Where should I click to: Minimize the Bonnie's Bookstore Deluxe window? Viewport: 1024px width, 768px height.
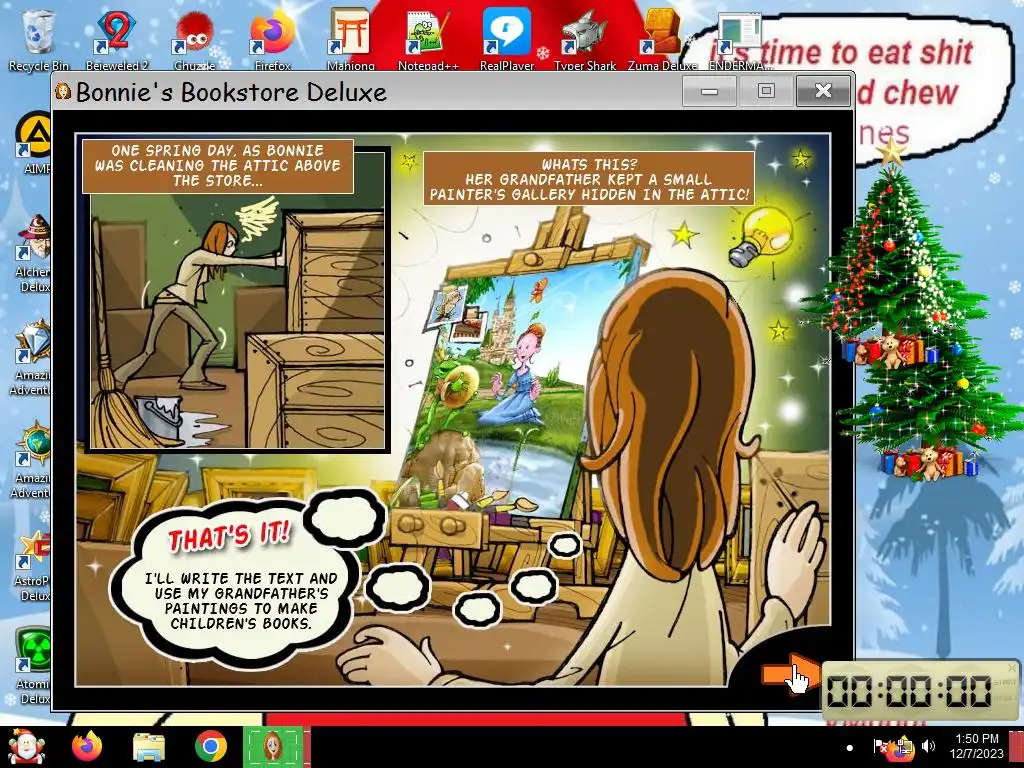click(709, 91)
